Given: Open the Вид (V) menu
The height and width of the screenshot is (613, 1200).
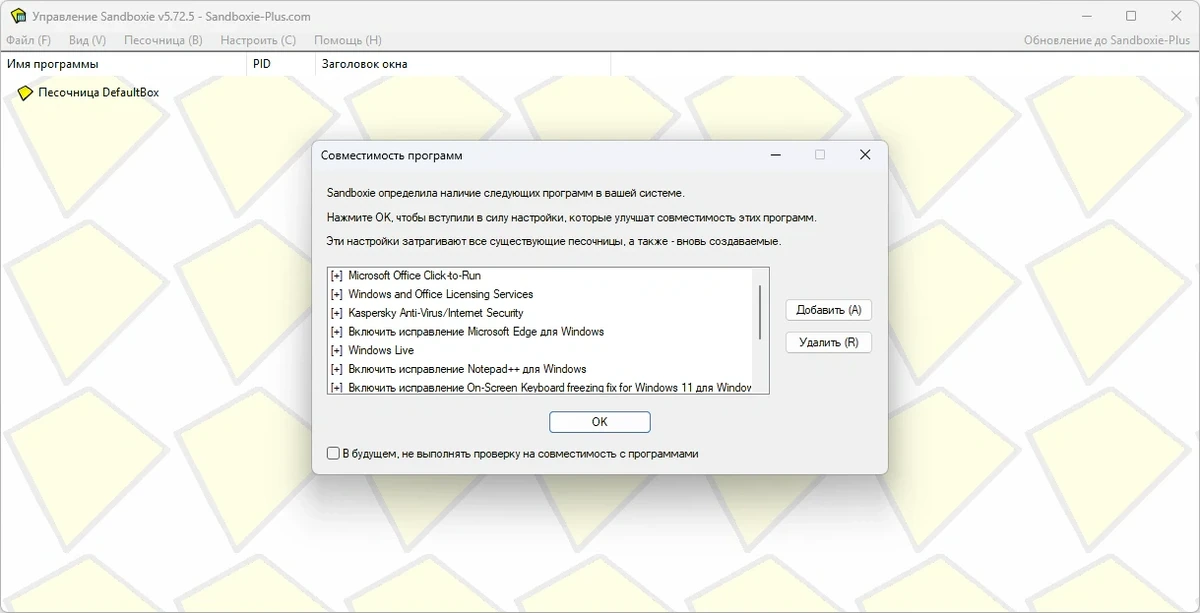Looking at the screenshot, I should [x=87, y=40].
